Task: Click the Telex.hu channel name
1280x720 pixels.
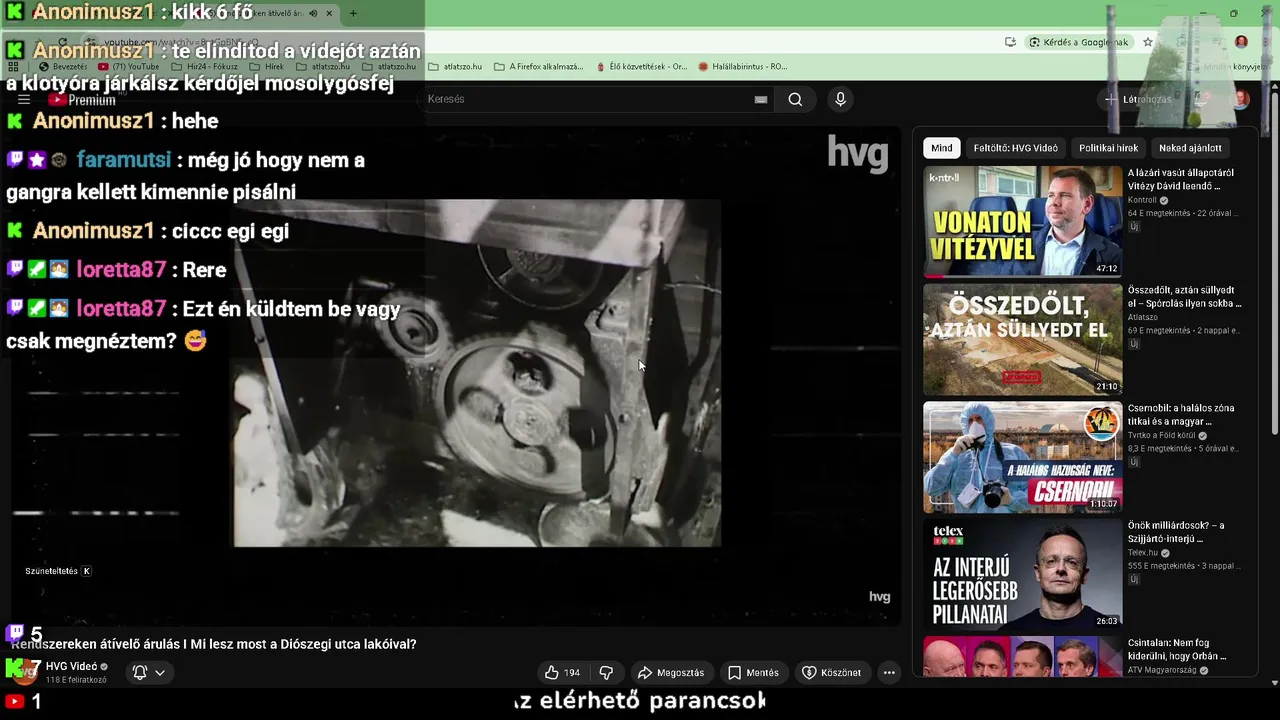Action: pos(1143,552)
